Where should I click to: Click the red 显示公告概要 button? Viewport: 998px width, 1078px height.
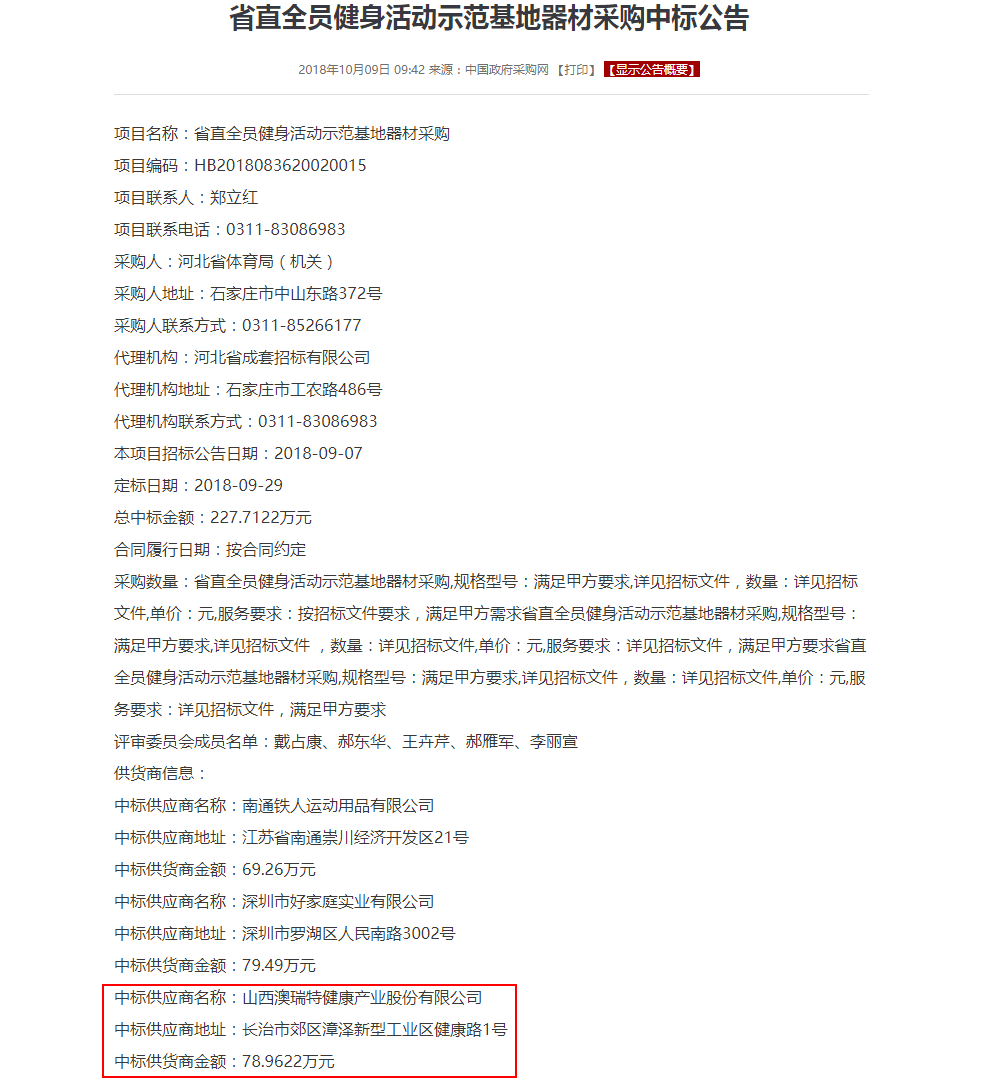point(652,69)
